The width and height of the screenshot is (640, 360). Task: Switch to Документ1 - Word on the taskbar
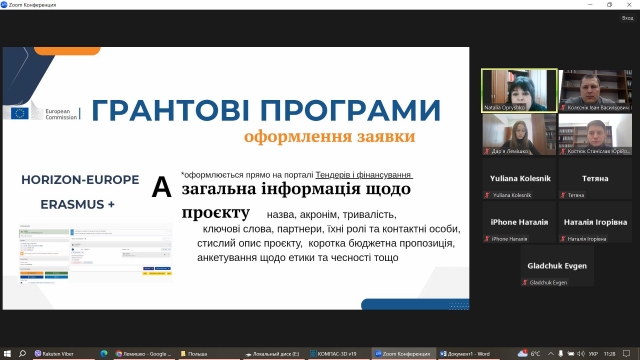pyautogui.click(x=468, y=353)
